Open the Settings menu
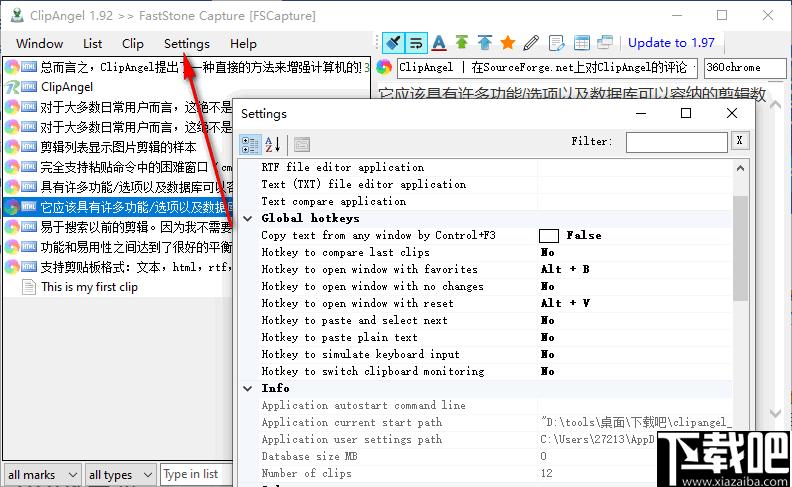792x487 pixels. coord(186,44)
